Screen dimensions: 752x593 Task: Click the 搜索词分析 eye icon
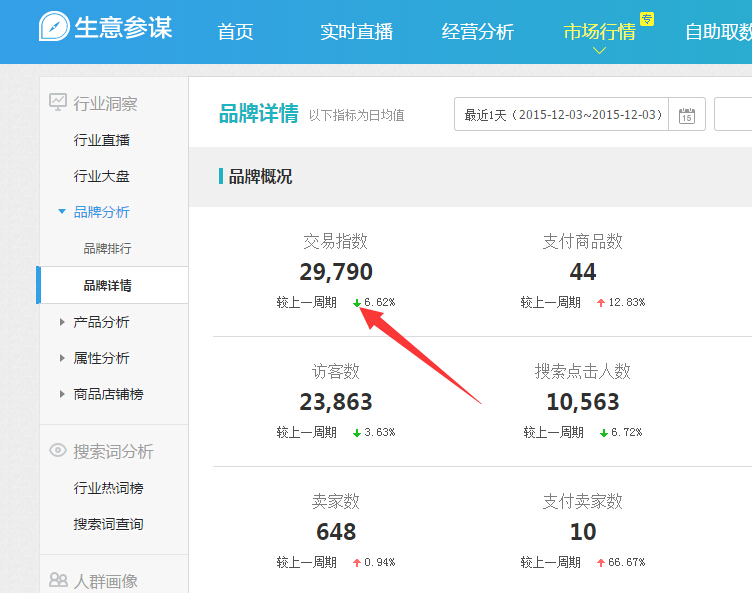(58, 450)
